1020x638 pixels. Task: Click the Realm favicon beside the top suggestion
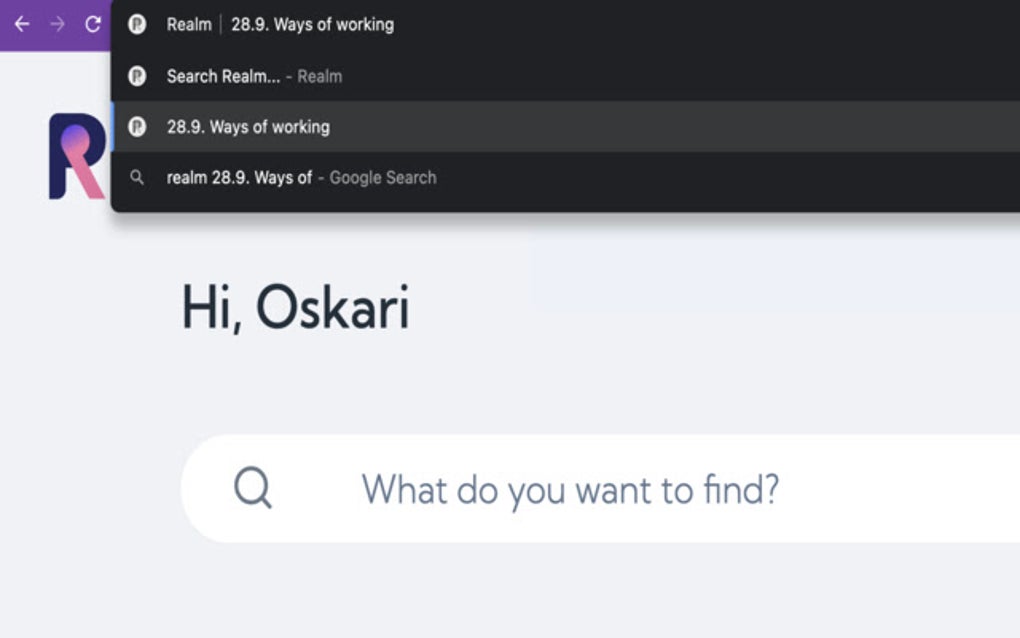tap(139, 25)
